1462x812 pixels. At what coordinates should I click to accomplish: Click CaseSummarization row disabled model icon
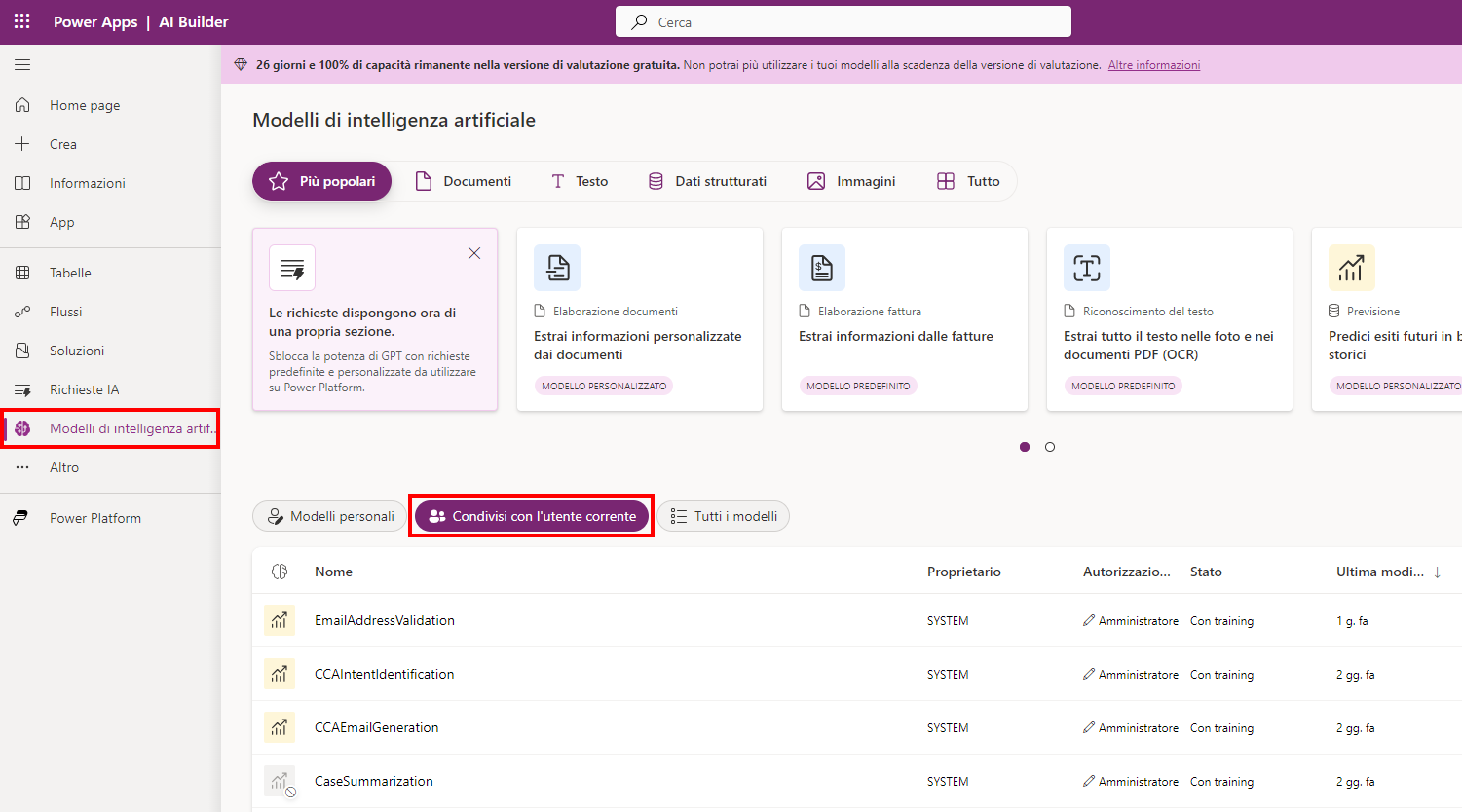[280, 781]
